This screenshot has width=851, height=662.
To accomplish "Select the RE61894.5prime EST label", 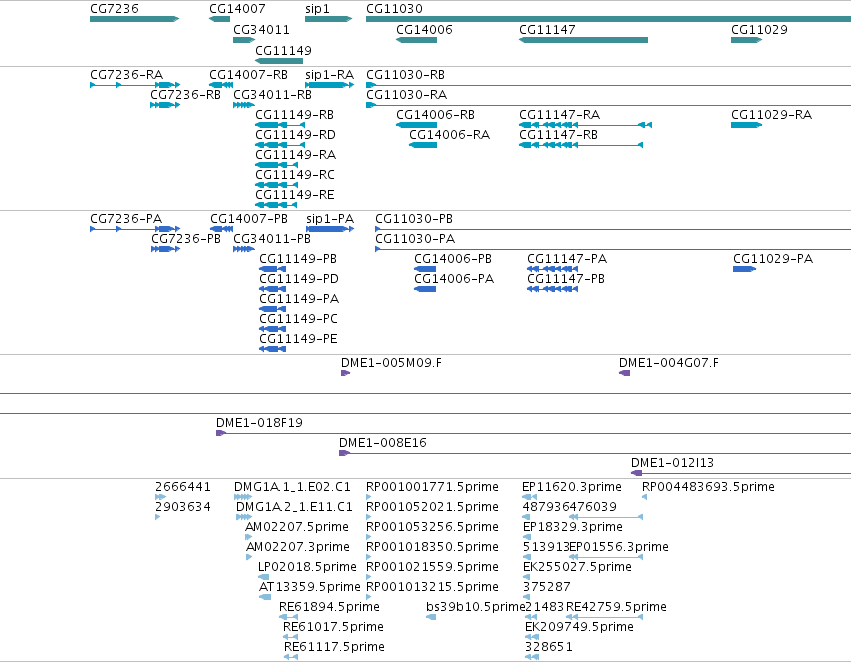I will (x=329, y=607).
